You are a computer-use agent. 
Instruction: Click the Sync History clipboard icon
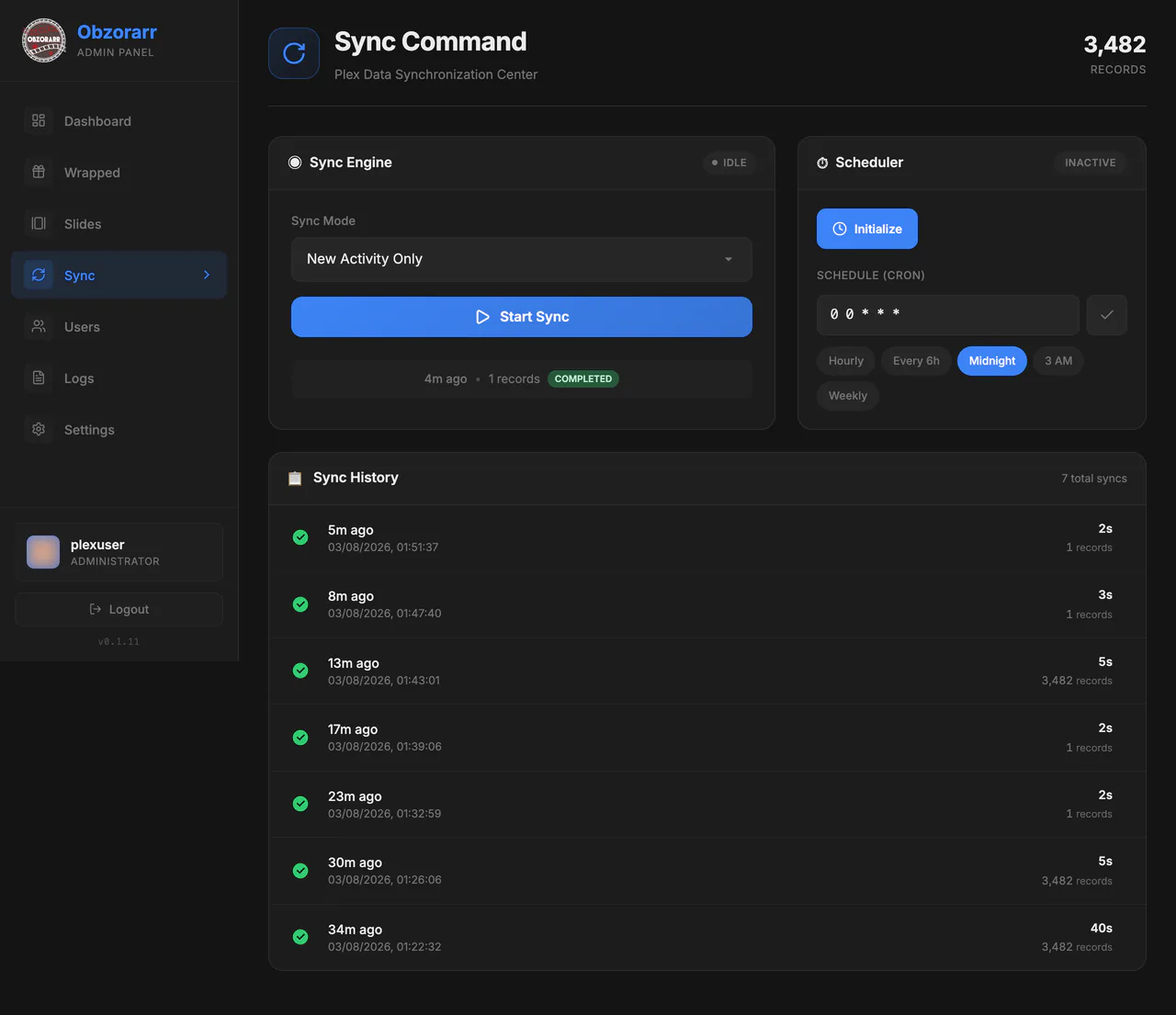pyautogui.click(x=295, y=478)
